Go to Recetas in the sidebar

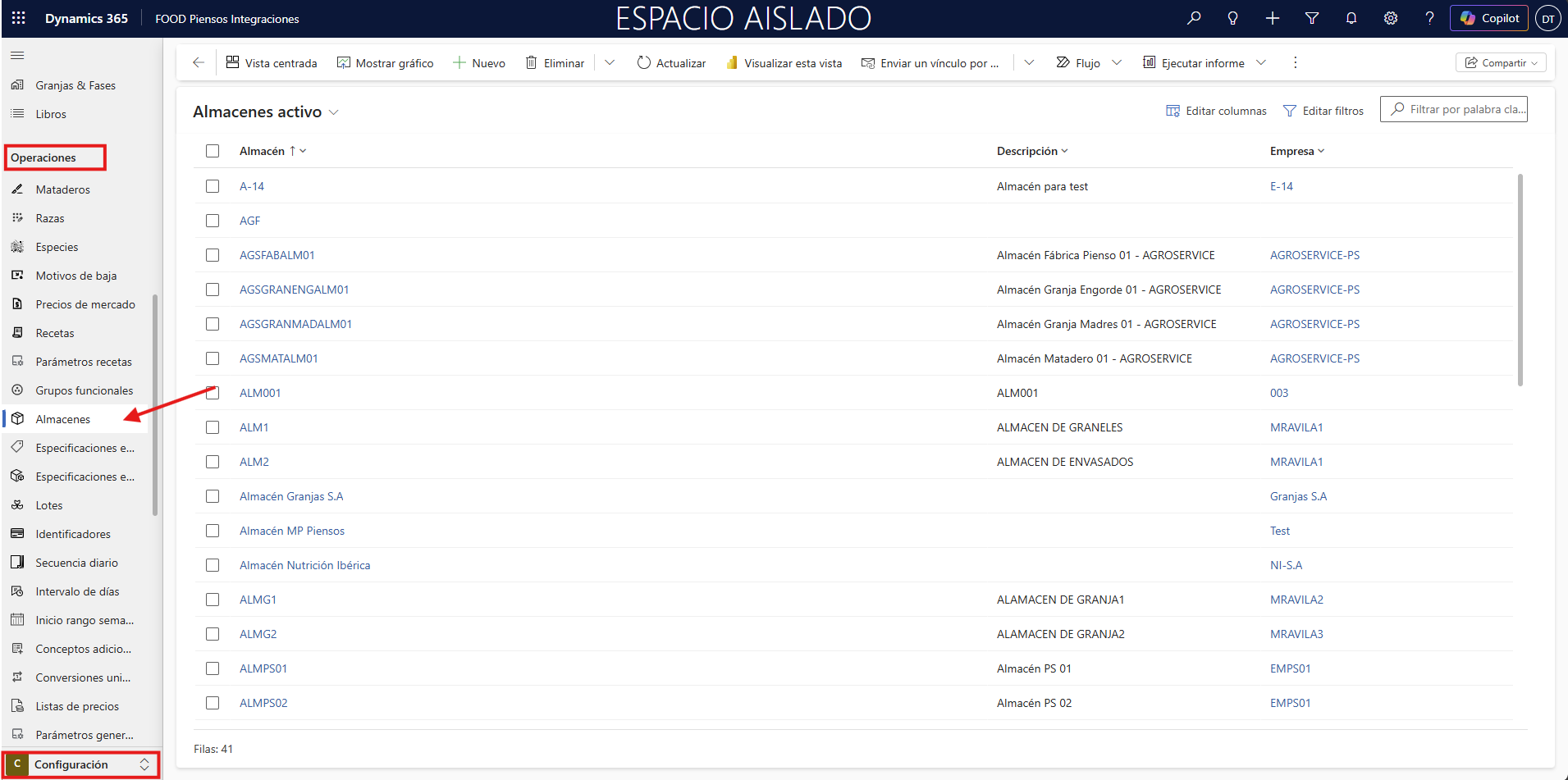[x=55, y=333]
